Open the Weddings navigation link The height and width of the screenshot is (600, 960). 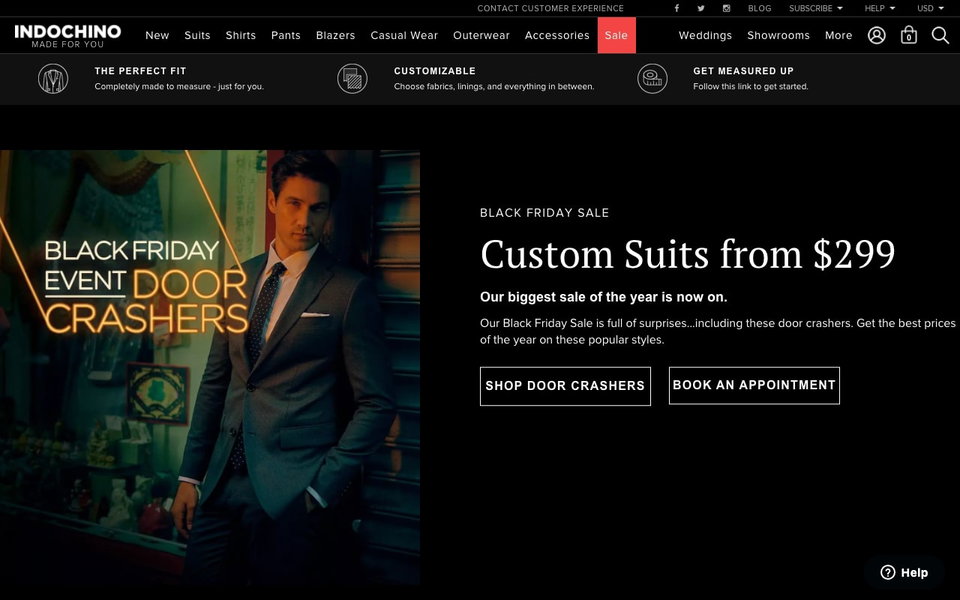(x=705, y=36)
